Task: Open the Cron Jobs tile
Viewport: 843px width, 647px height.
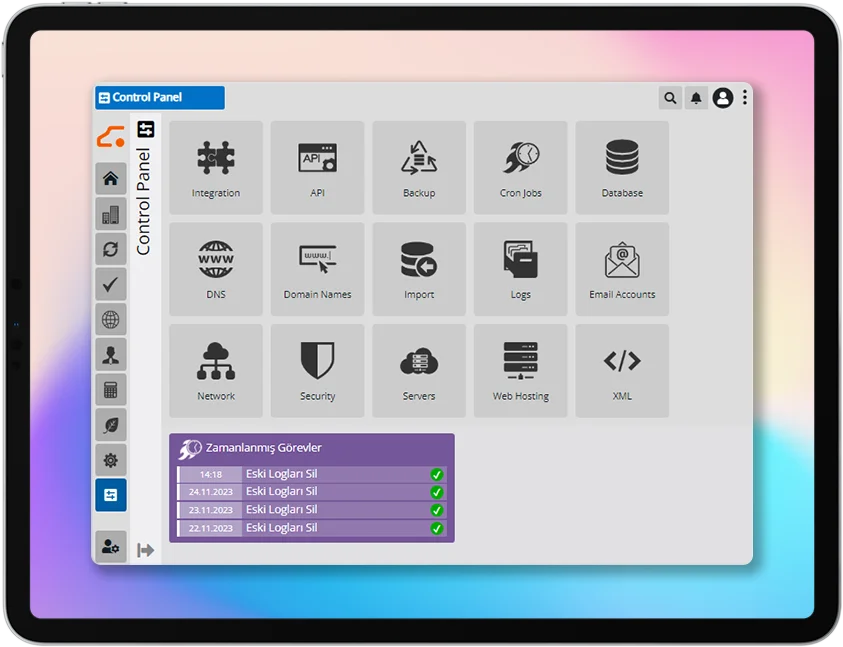Action: [x=520, y=167]
